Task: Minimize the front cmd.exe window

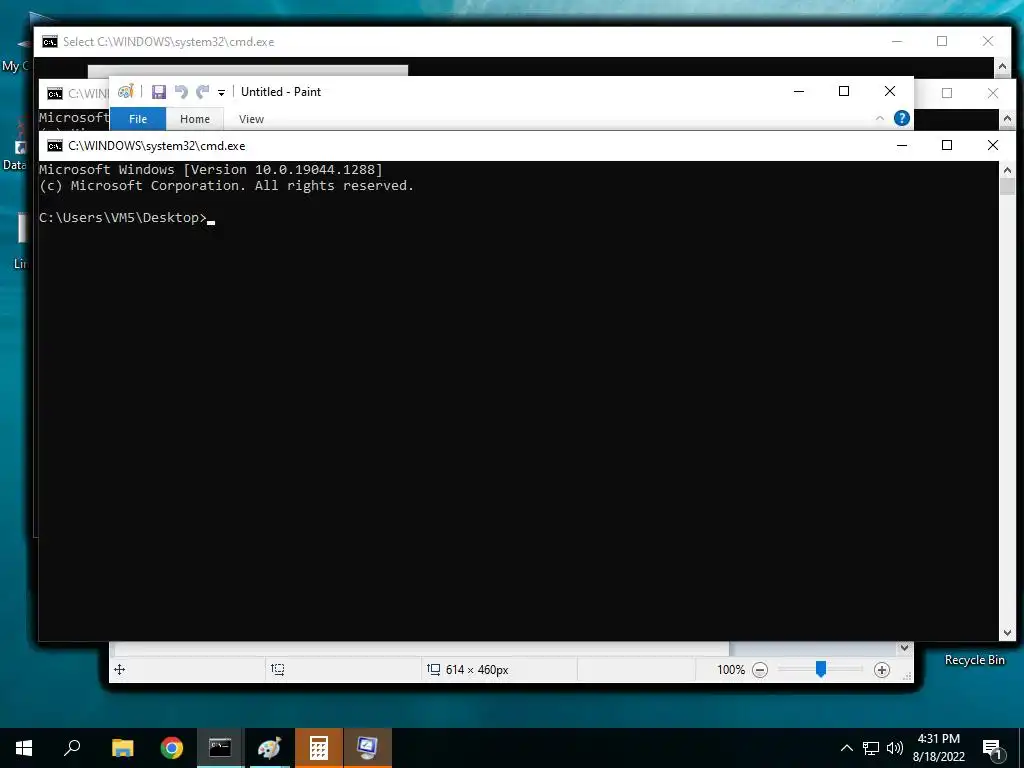Action: pyautogui.click(x=902, y=145)
